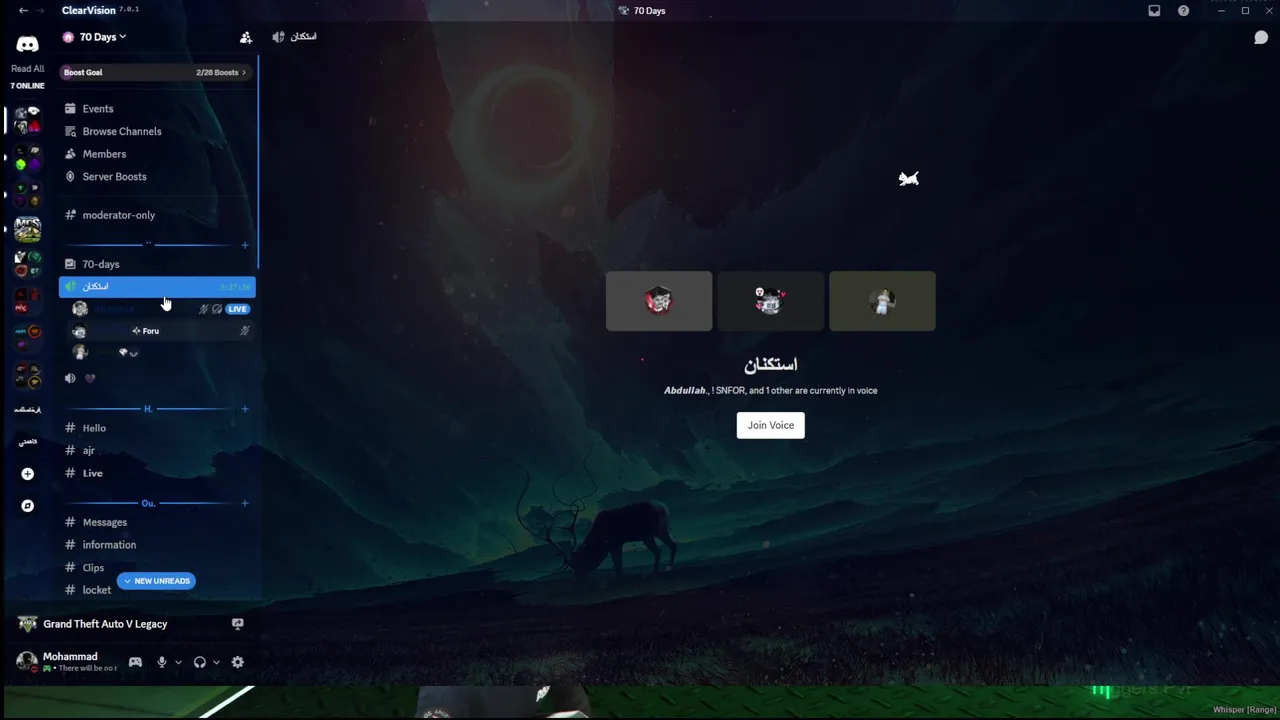Open the Help question mark icon
Image resolution: width=1280 pixels, height=720 pixels.
point(1184,11)
